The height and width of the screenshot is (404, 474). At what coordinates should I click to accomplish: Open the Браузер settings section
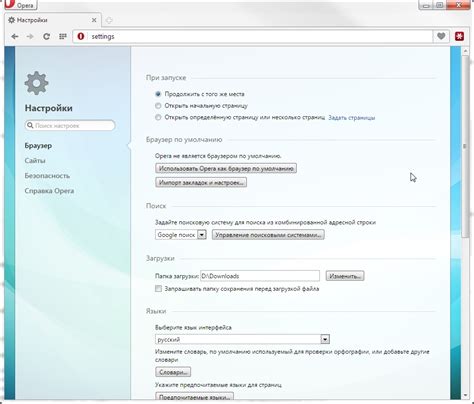38,146
